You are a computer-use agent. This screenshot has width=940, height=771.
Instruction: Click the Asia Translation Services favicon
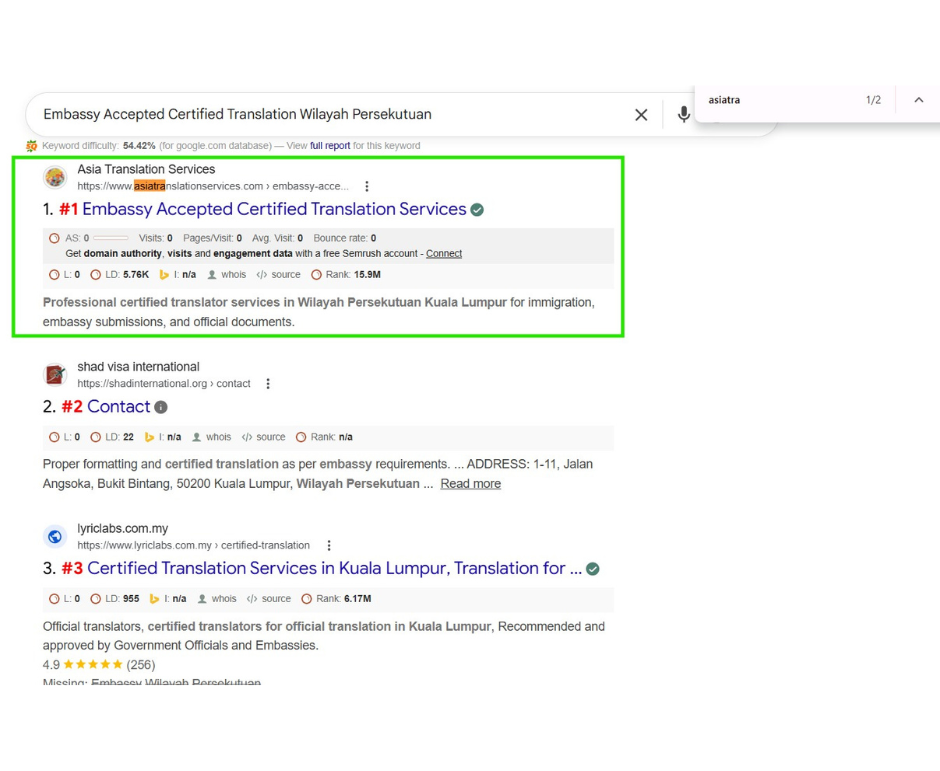(55, 177)
